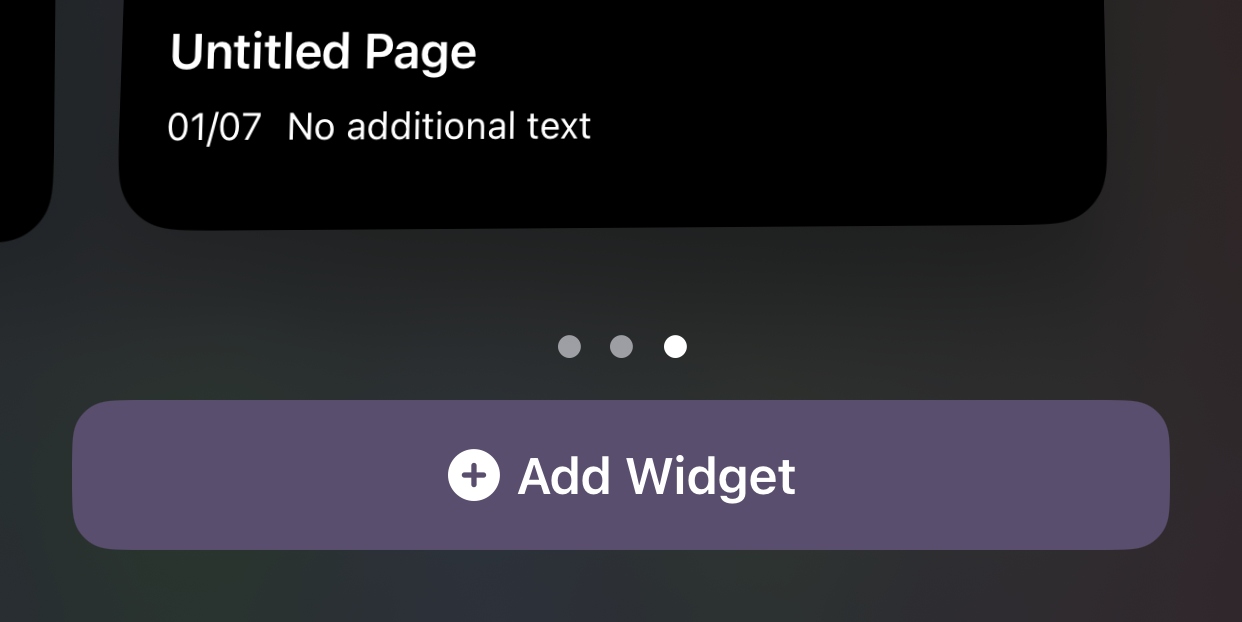Screen dimensions: 1242x622
Task: Click the plus icon on Add Widget
Action: (473, 475)
